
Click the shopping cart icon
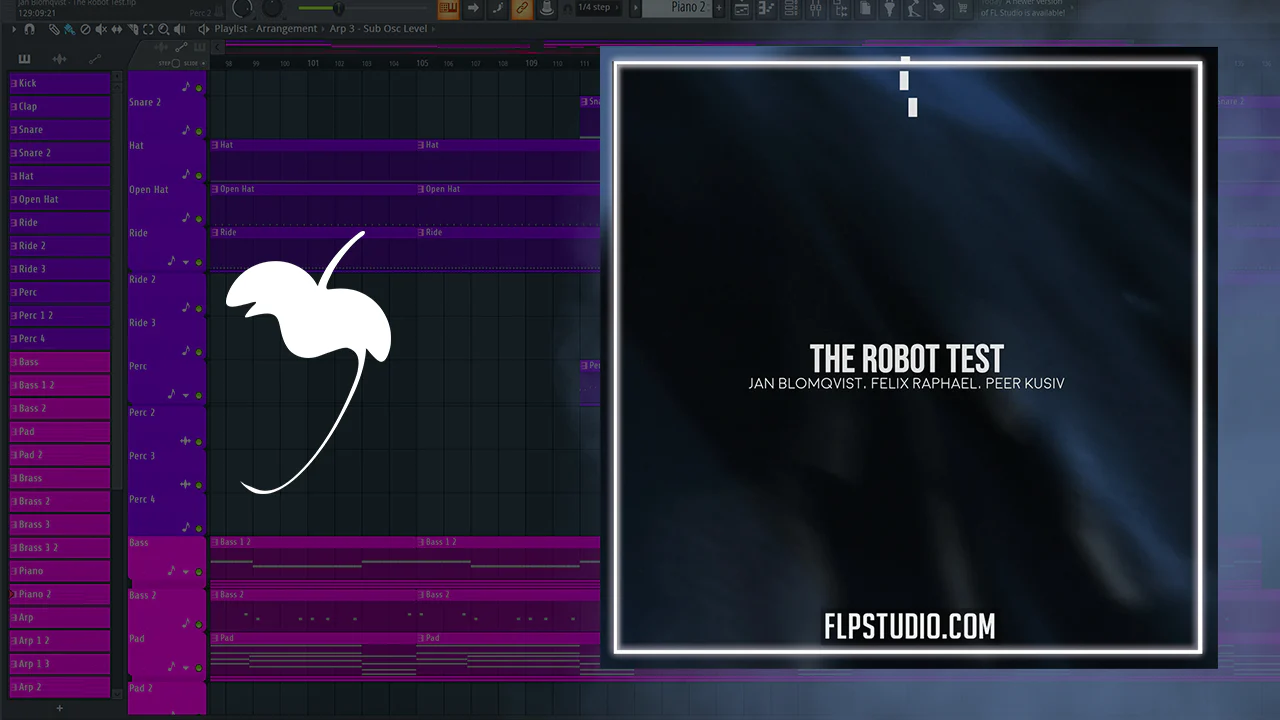click(x=962, y=9)
